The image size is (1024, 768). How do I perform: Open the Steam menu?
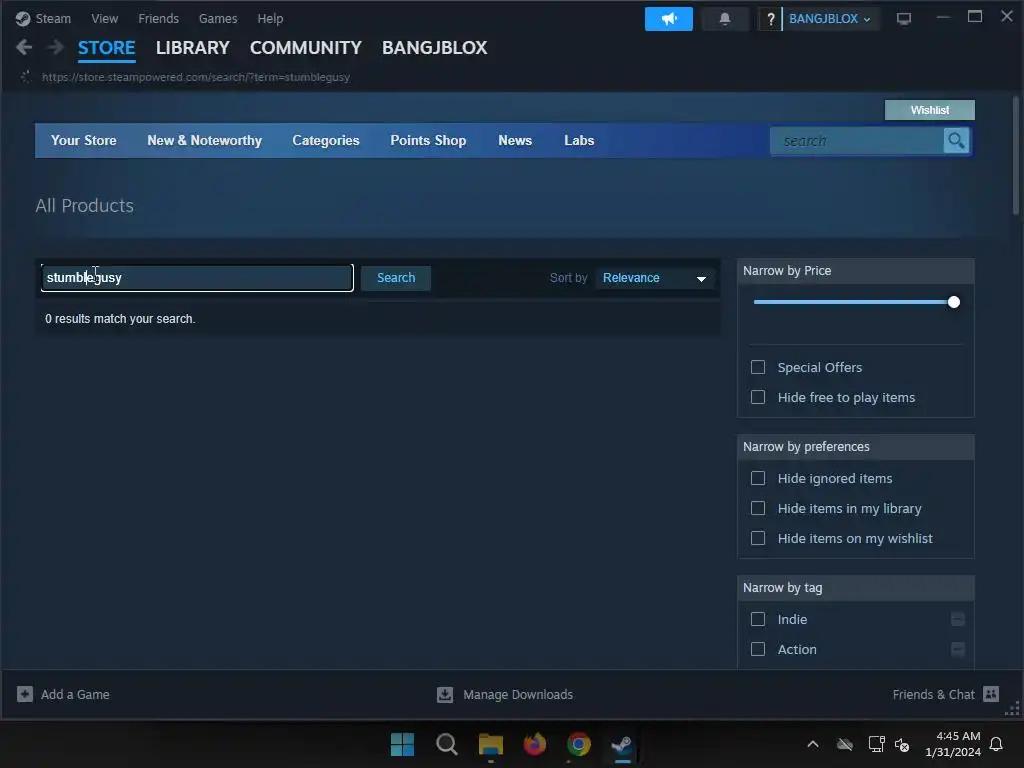(x=53, y=18)
